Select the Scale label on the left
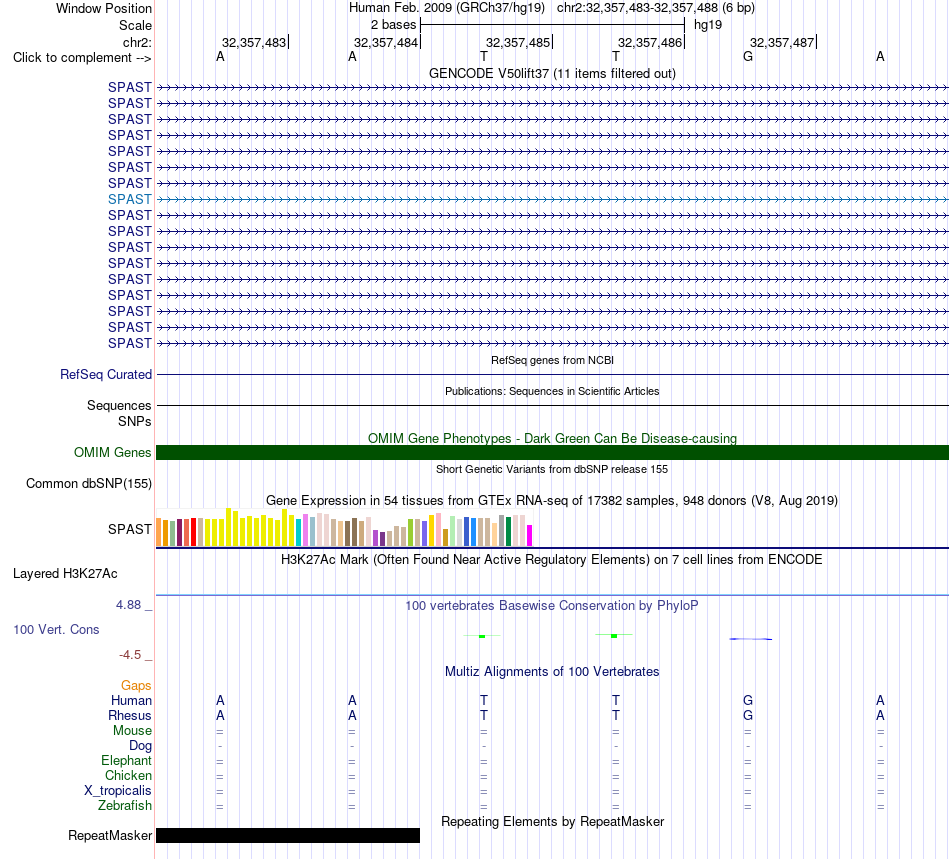 (135, 25)
